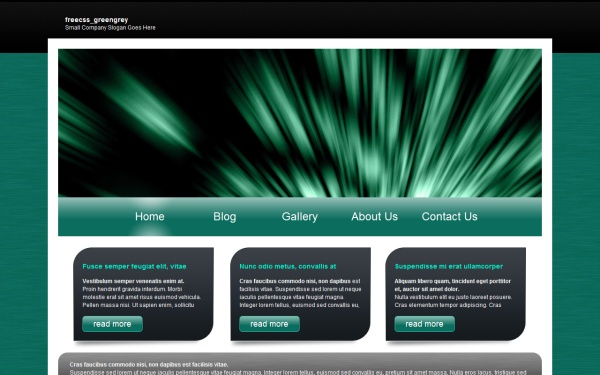
Task: Go to the Blog page
Action: (225, 217)
